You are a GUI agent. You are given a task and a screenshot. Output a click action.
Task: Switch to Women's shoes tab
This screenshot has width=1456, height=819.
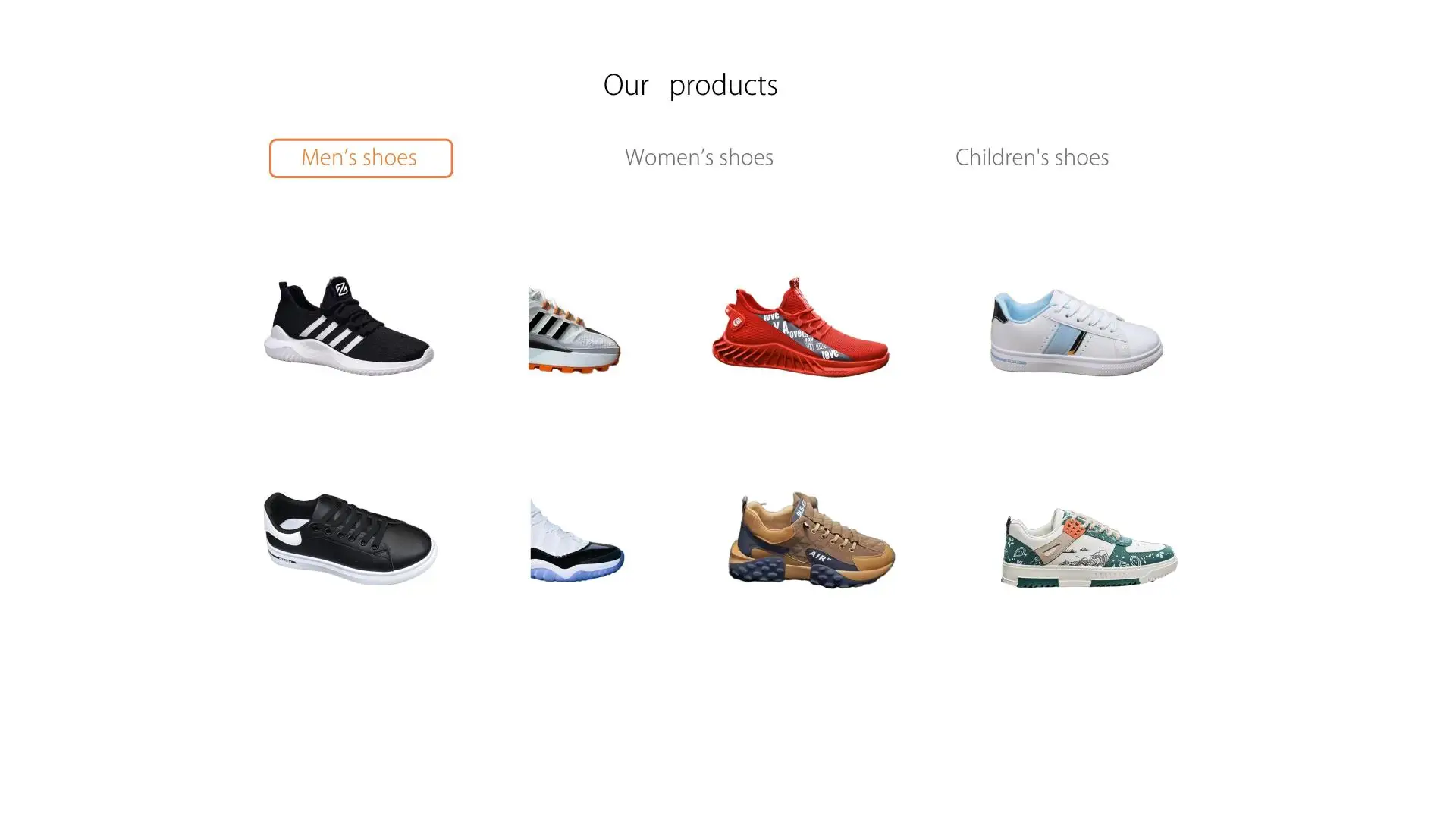tap(698, 158)
